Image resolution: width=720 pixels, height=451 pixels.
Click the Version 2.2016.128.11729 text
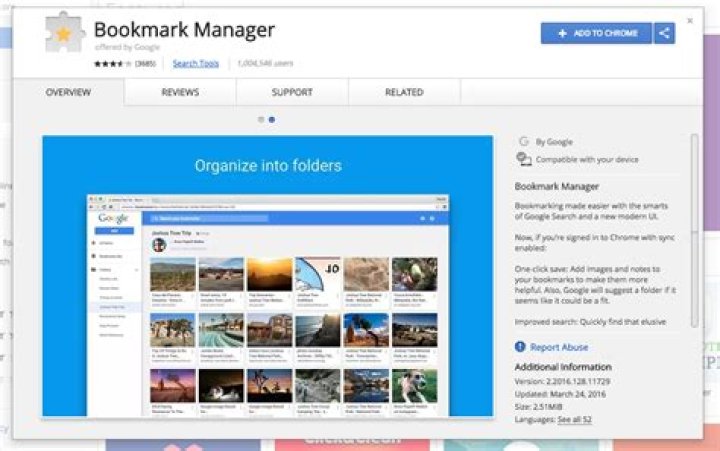click(562, 381)
